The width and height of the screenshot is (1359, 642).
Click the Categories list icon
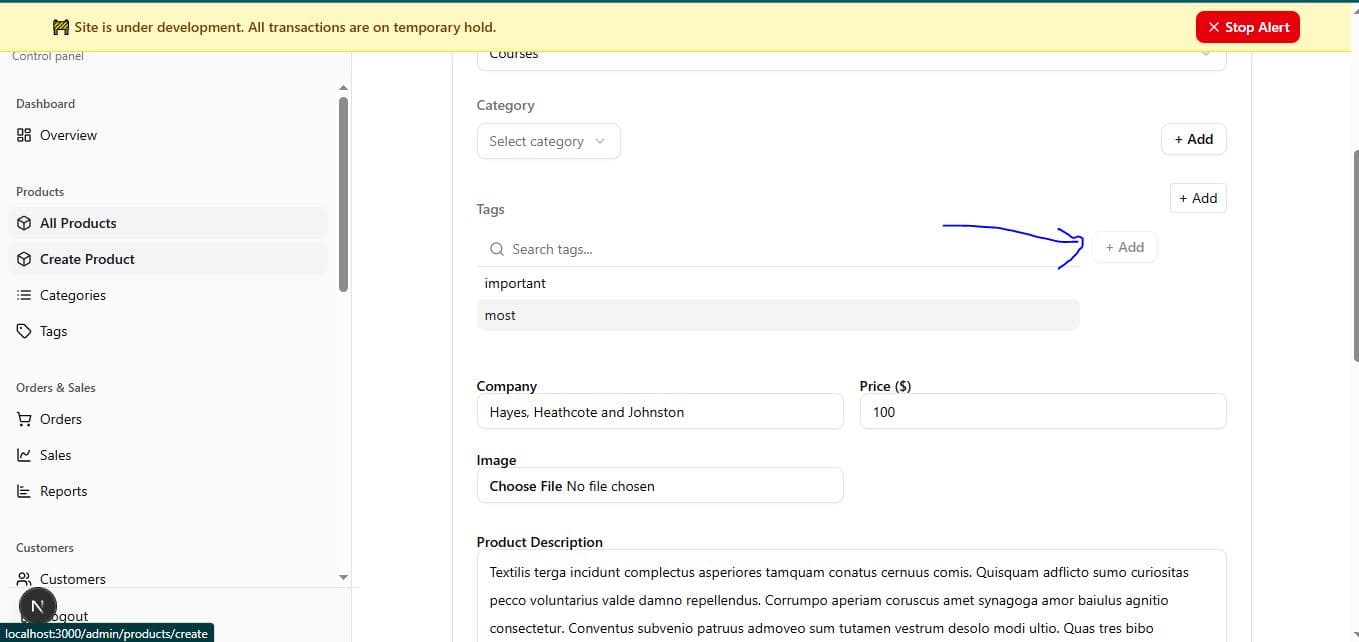(24, 295)
